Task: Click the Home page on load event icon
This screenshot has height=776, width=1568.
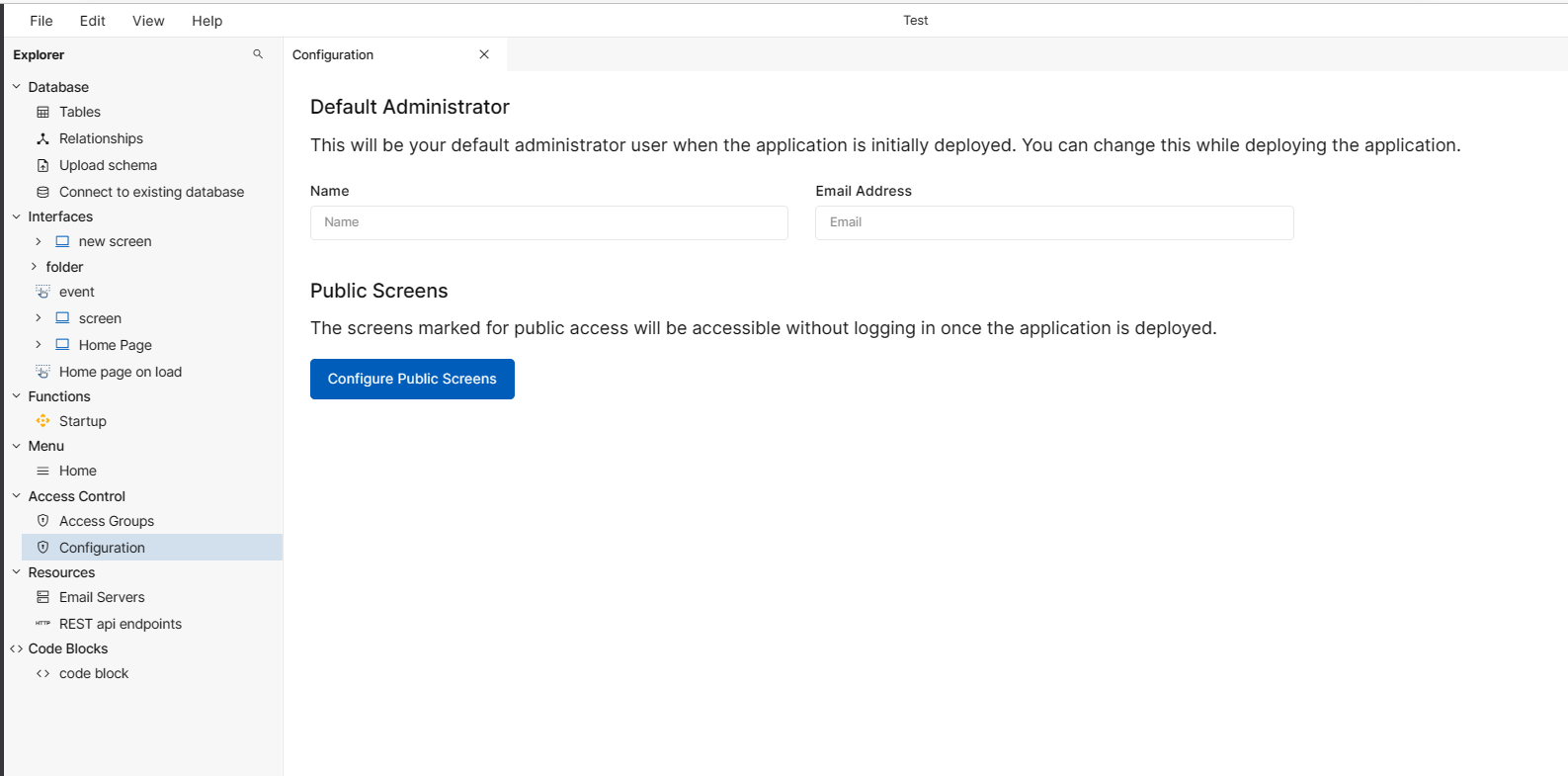Action: 42,372
